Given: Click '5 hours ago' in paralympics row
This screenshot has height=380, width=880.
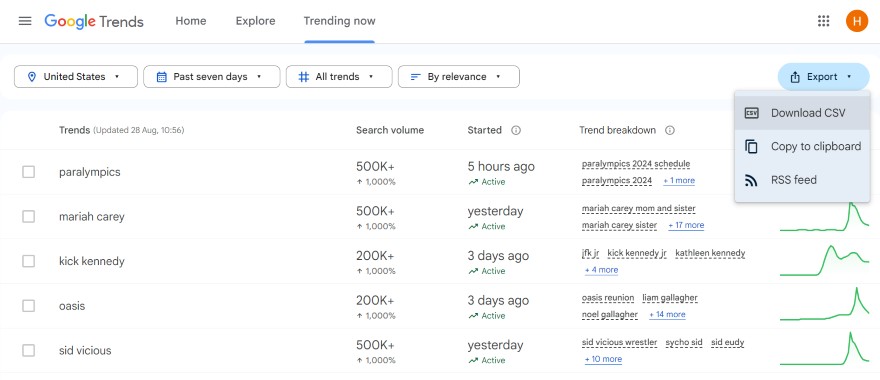Looking at the screenshot, I should pos(501,167).
